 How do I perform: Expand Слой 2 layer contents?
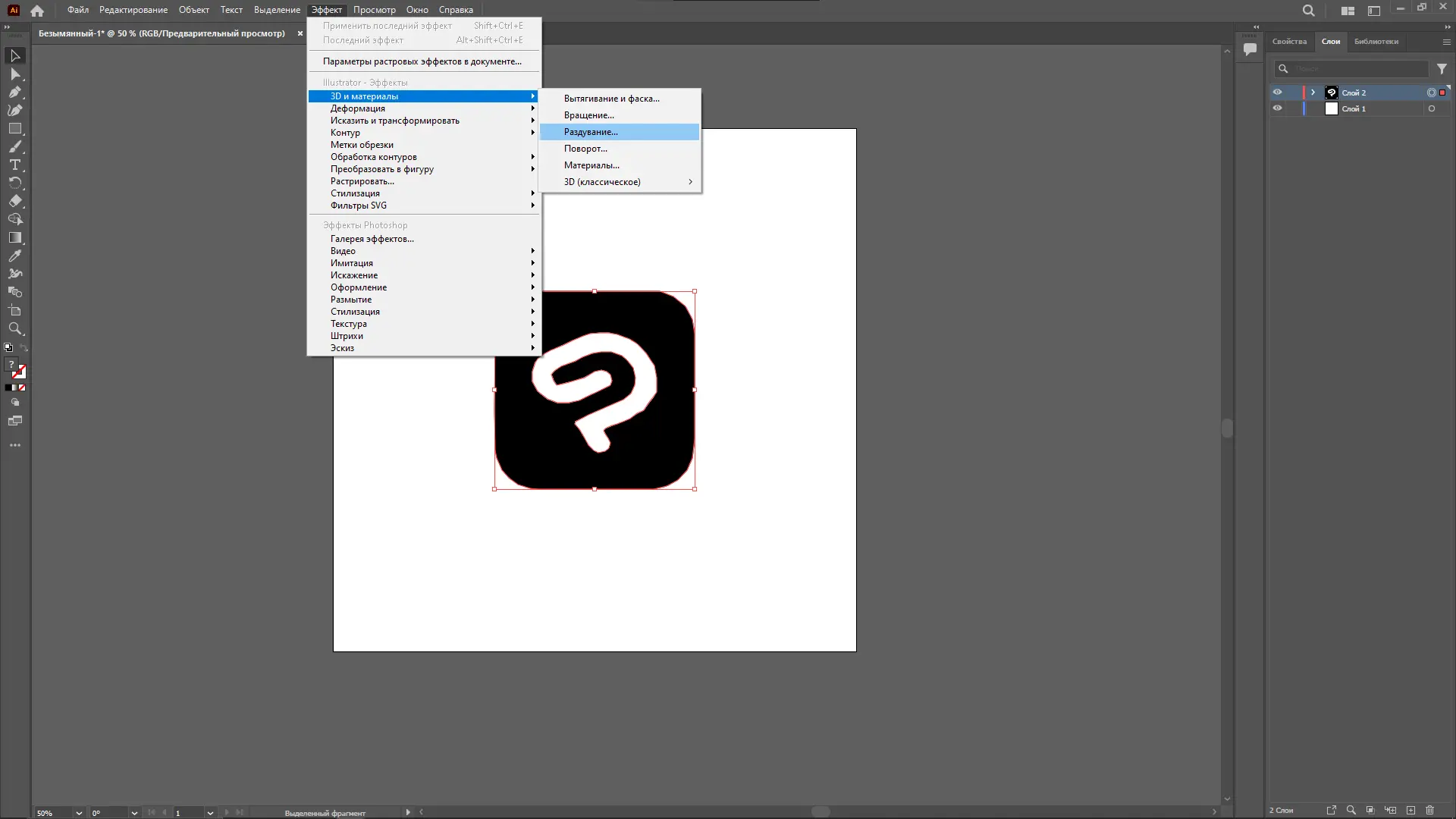tap(1313, 93)
